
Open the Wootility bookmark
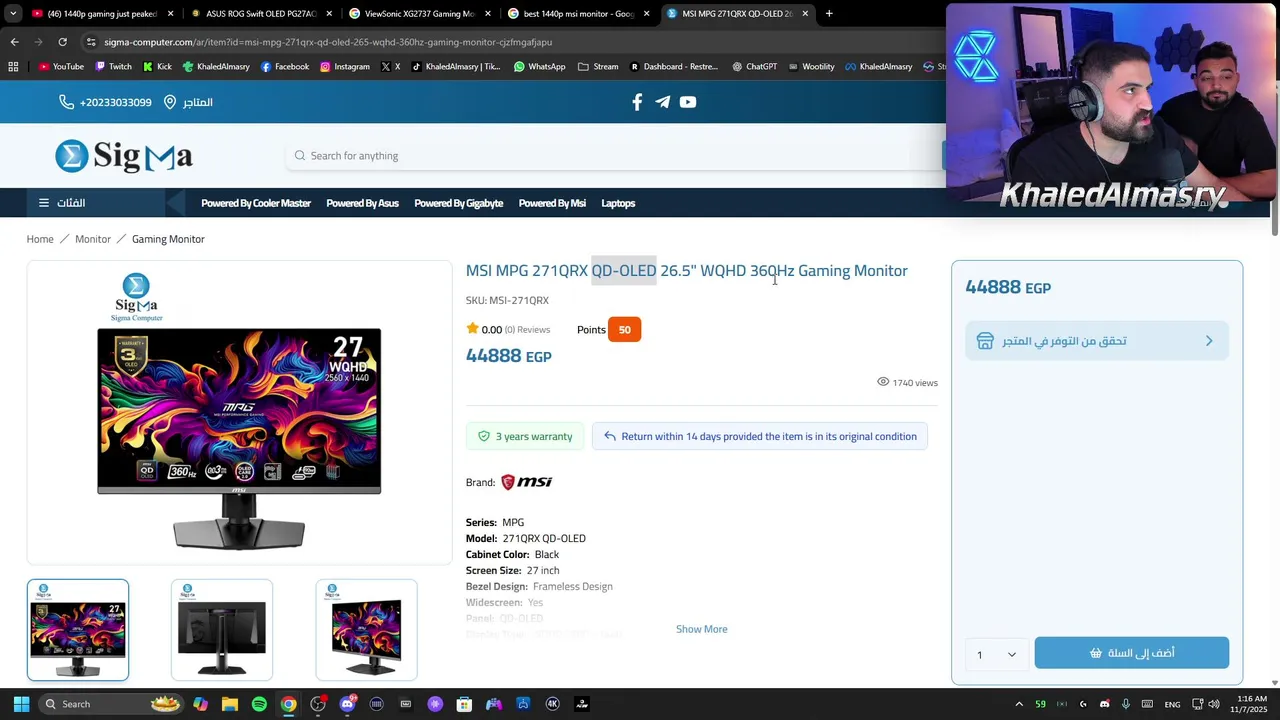click(811, 67)
